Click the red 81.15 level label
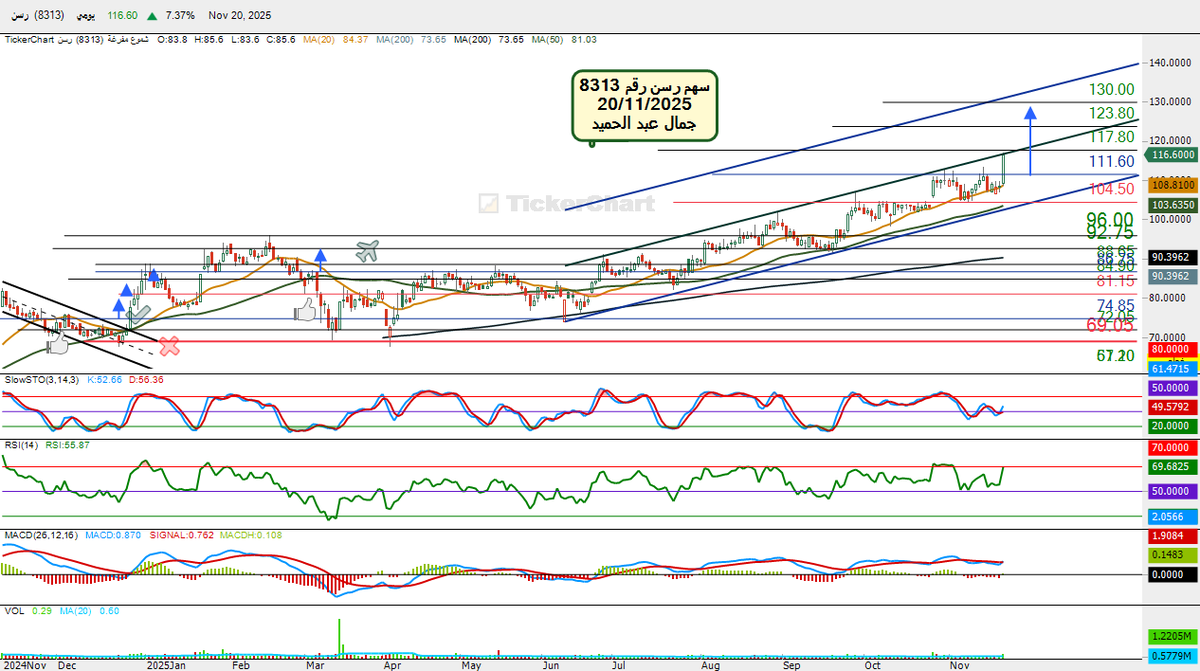The height and width of the screenshot is (671, 1200). (x=1114, y=282)
